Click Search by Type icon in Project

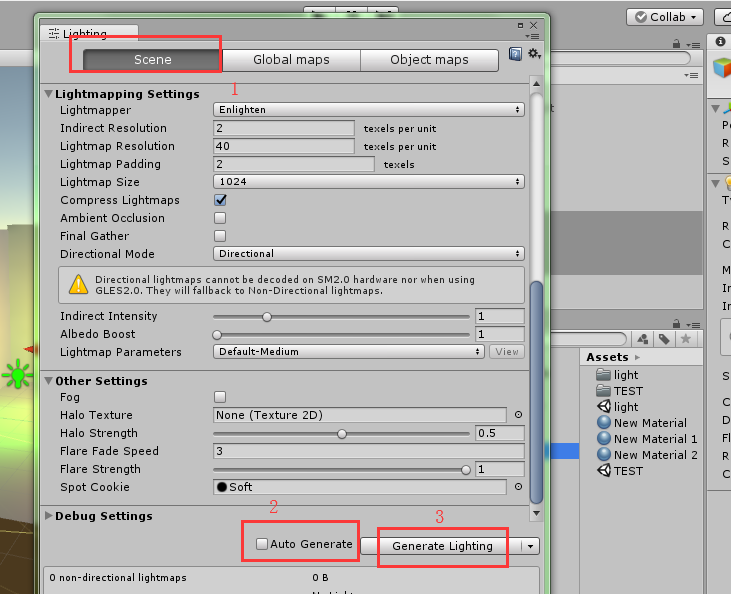click(x=643, y=339)
